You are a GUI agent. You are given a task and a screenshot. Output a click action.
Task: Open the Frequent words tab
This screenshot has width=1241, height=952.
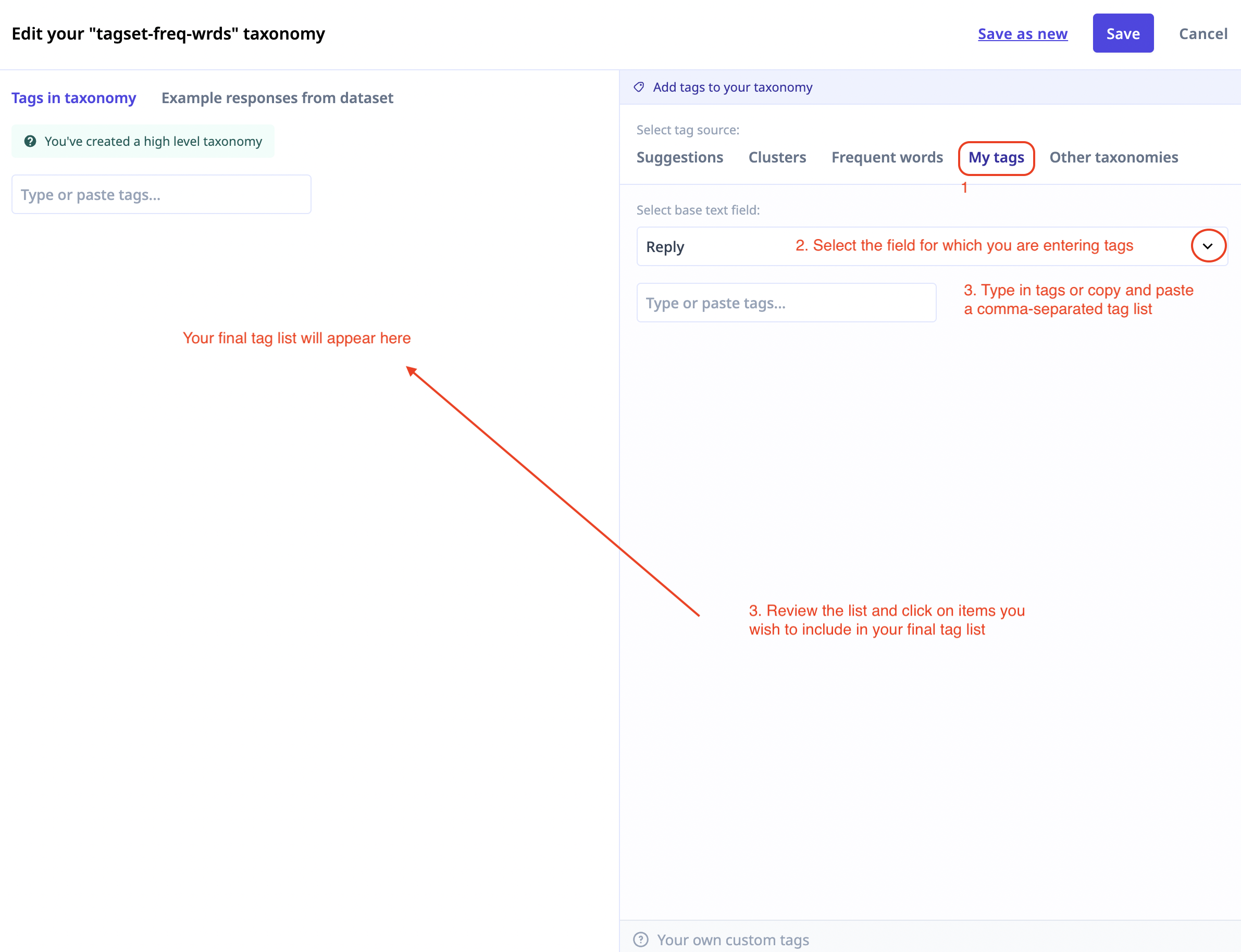click(887, 157)
